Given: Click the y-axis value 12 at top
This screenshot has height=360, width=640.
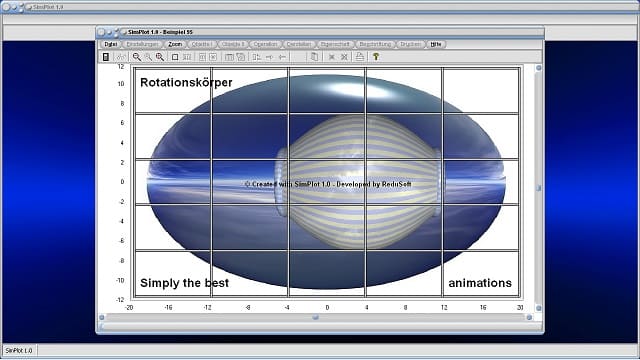Looking at the screenshot, I should coord(121,67).
